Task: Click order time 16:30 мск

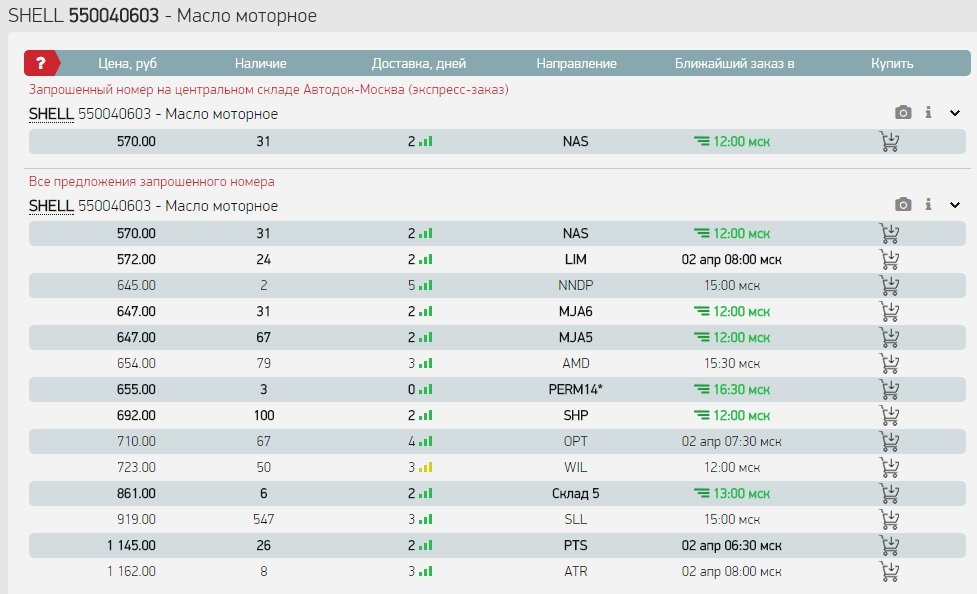Action: 741,390
